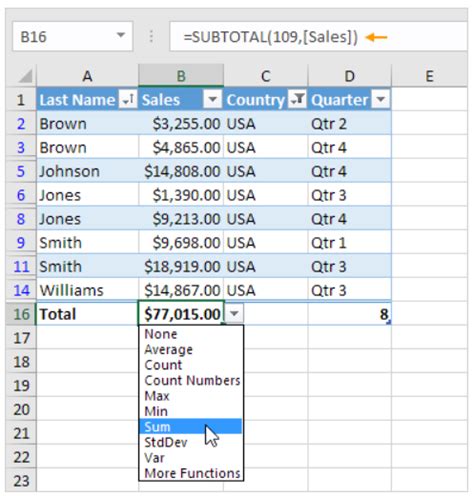Click the Qtr 1 cell
This screenshot has height=496, width=474.
[x=350, y=242]
